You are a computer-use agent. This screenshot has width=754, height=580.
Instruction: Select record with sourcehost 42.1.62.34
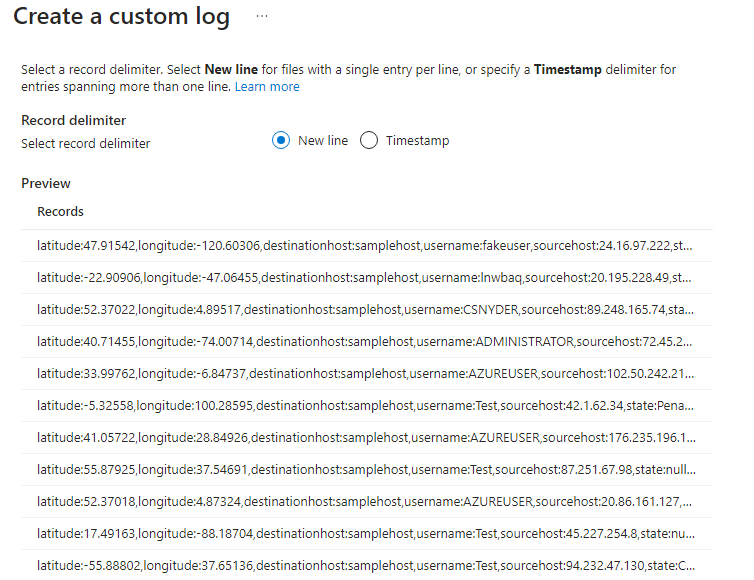coord(367,405)
